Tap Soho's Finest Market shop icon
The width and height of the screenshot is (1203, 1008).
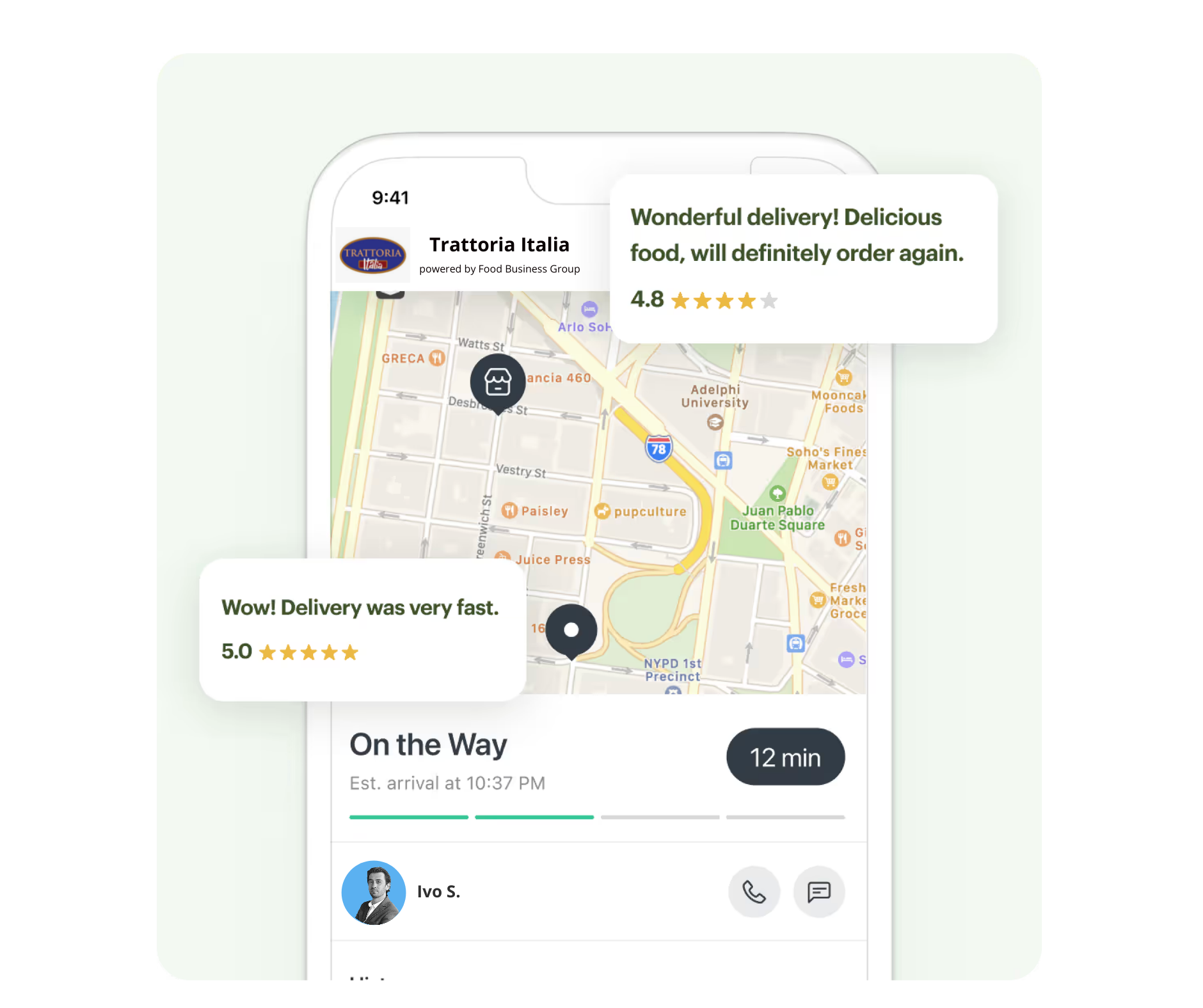[830, 482]
